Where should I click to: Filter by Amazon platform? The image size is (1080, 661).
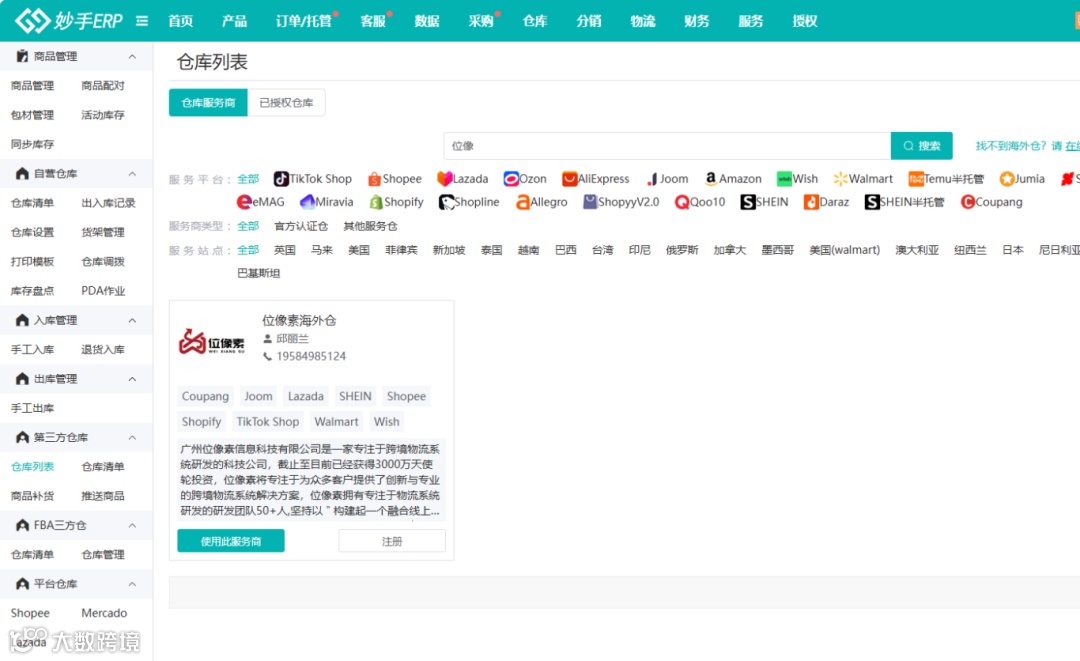pyautogui.click(x=733, y=179)
